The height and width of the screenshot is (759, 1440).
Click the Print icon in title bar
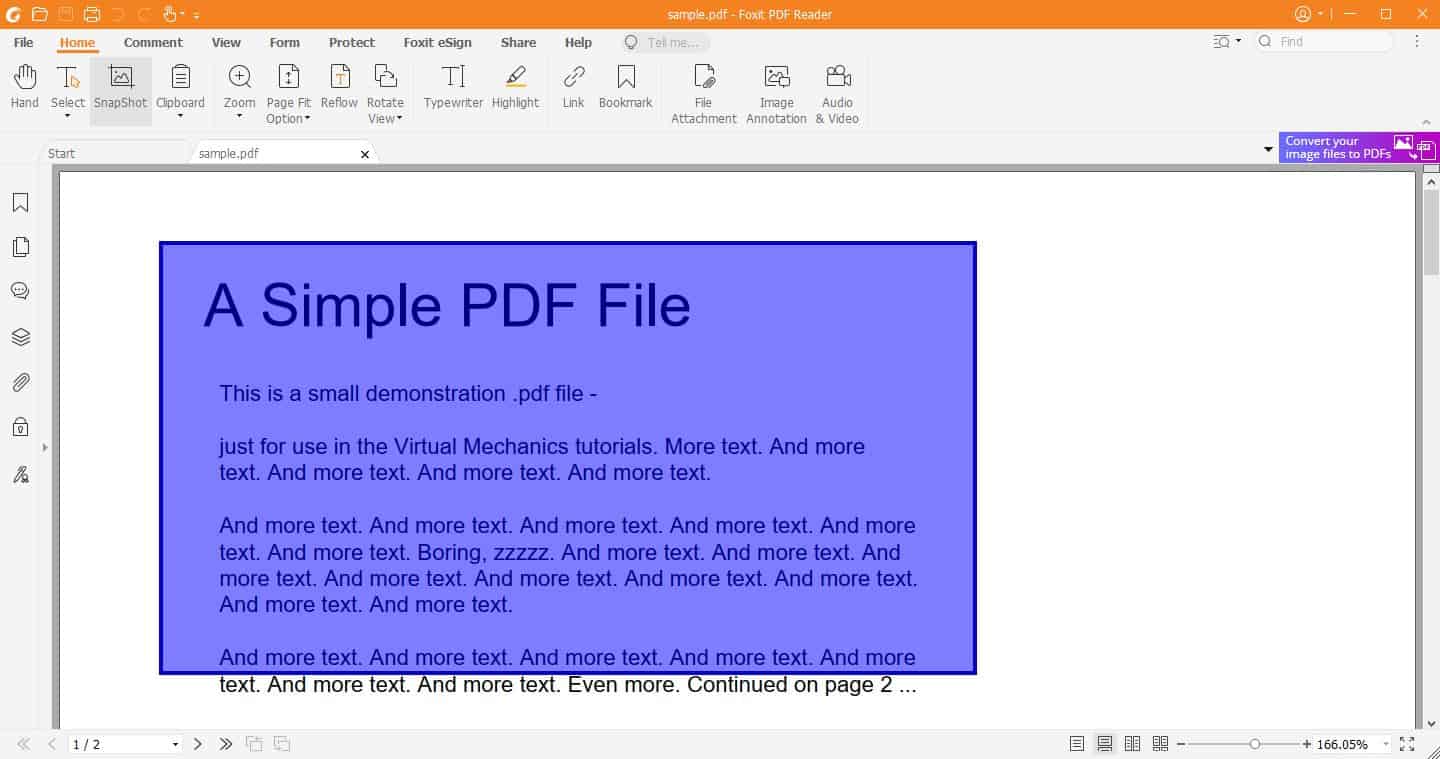click(x=92, y=14)
